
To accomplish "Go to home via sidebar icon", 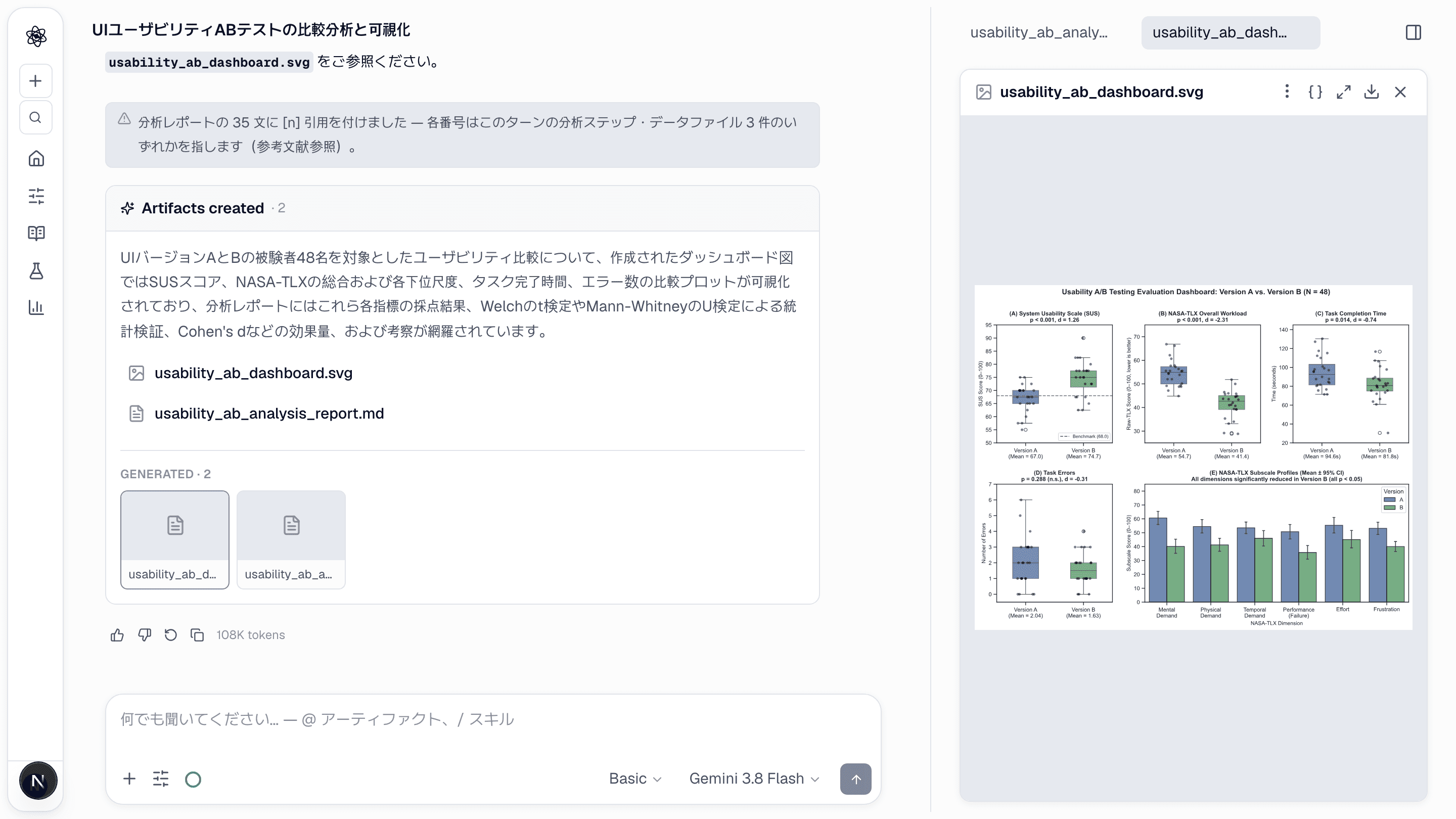I will (x=36, y=158).
